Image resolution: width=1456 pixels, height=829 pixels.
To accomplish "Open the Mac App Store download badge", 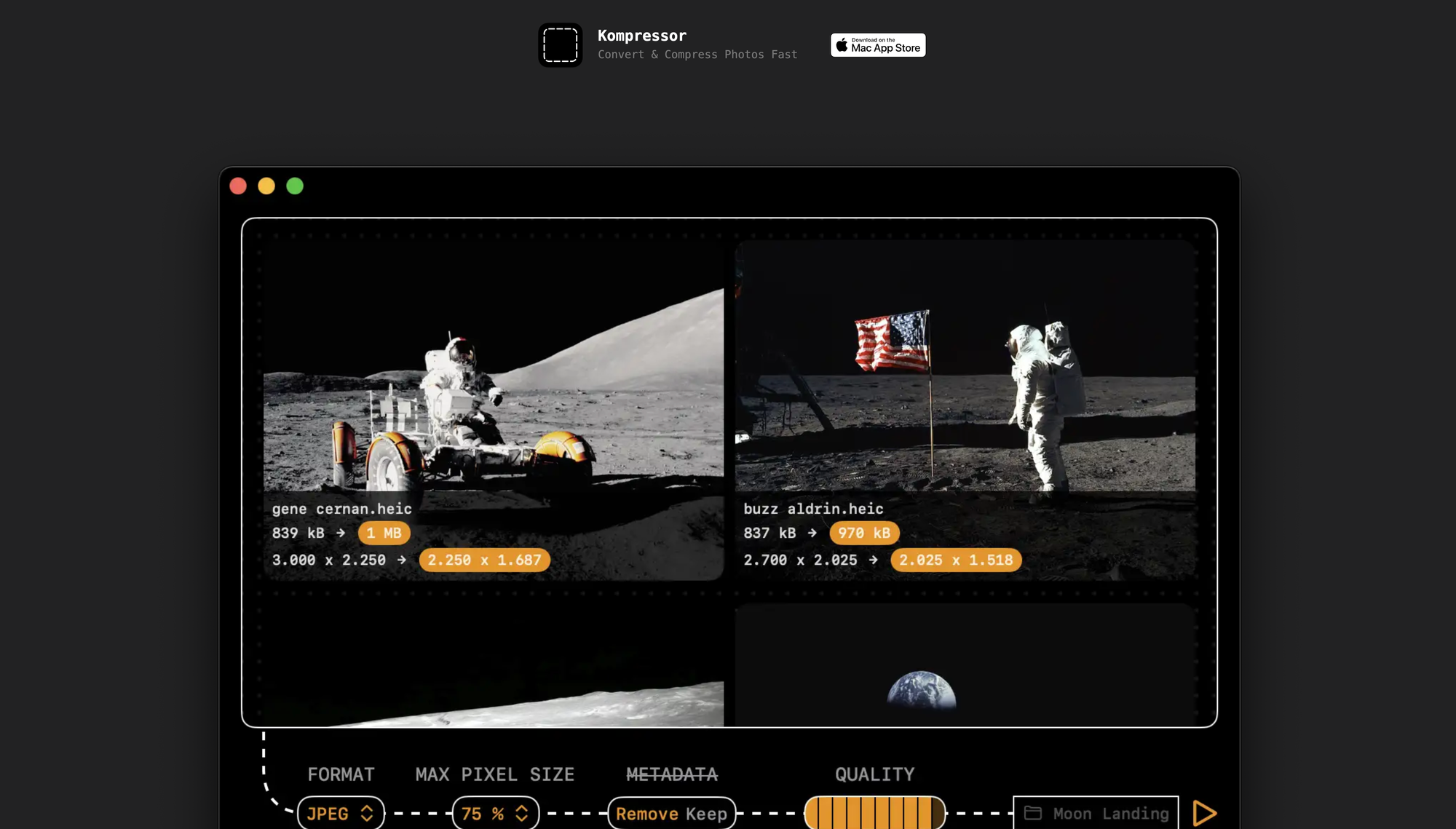I will point(878,45).
